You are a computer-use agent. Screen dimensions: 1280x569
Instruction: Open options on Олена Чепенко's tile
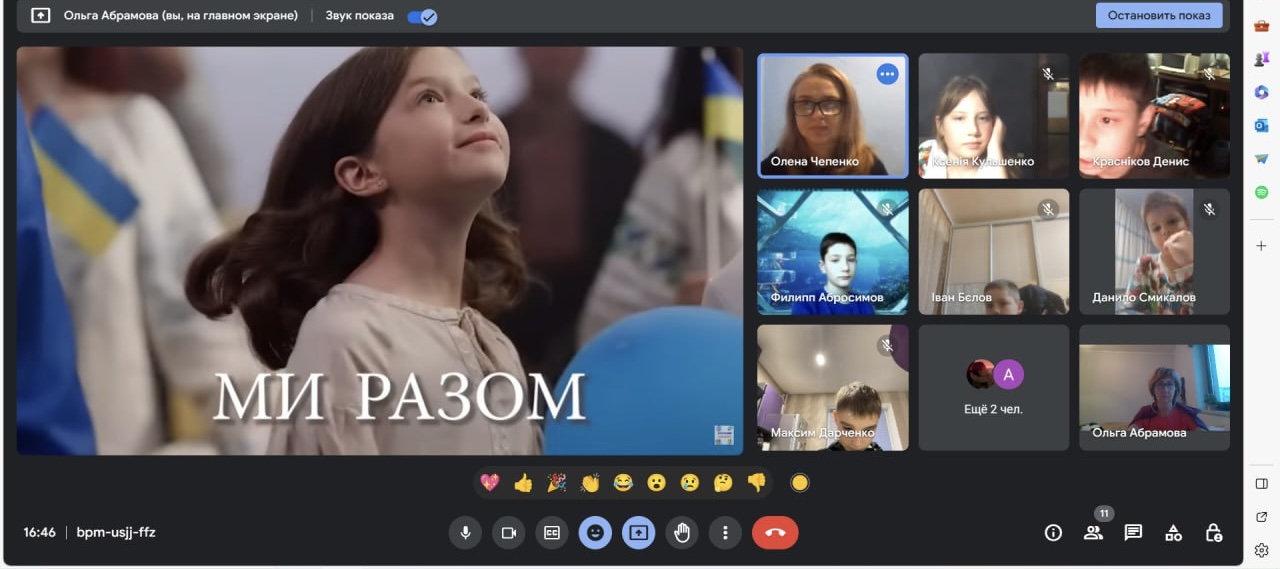point(887,74)
